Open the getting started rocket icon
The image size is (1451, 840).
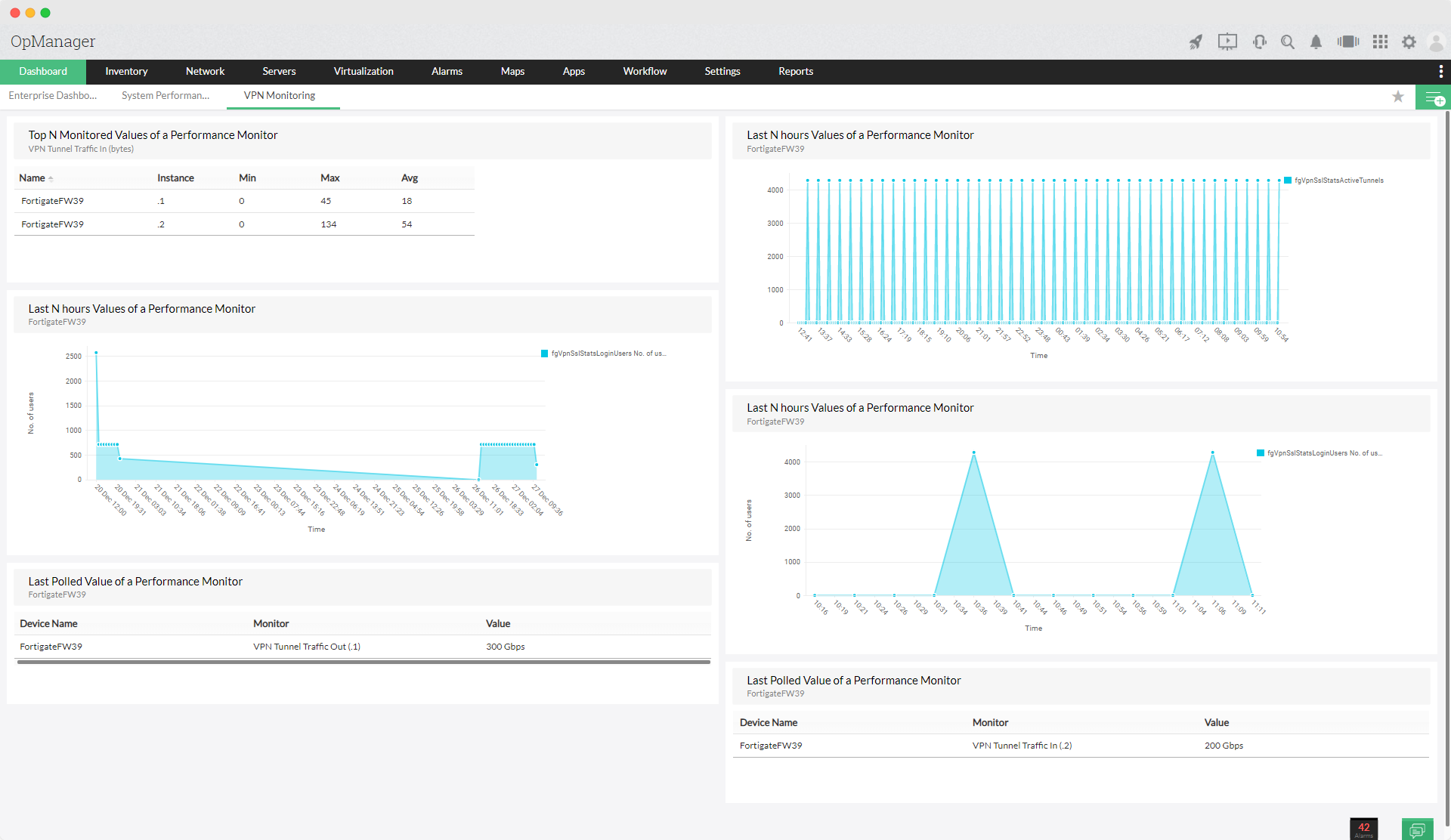1196,42
